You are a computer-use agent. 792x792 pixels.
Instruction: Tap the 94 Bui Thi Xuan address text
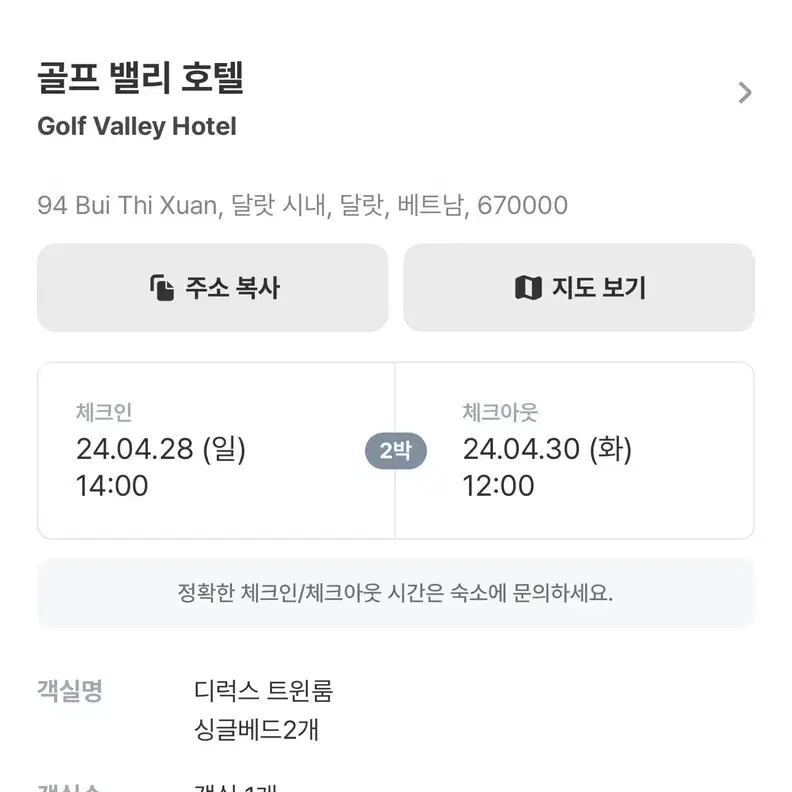click(303, 205)
